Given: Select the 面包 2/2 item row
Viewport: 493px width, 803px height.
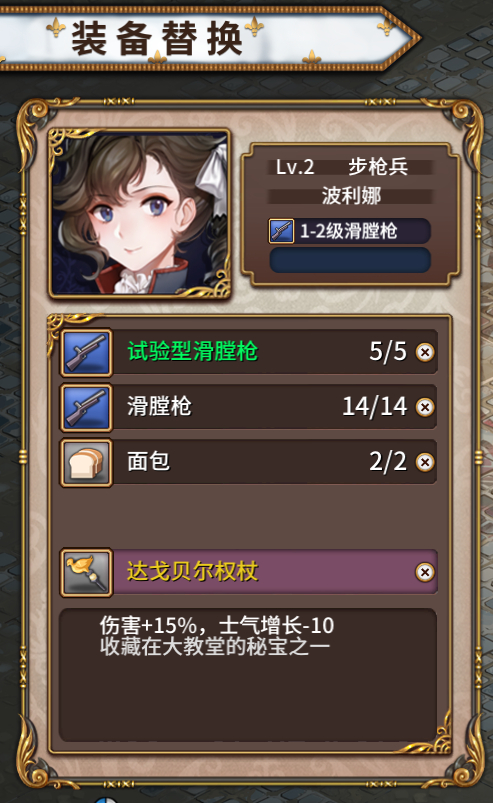Looking at the screenshot, I should click(249, 462).
